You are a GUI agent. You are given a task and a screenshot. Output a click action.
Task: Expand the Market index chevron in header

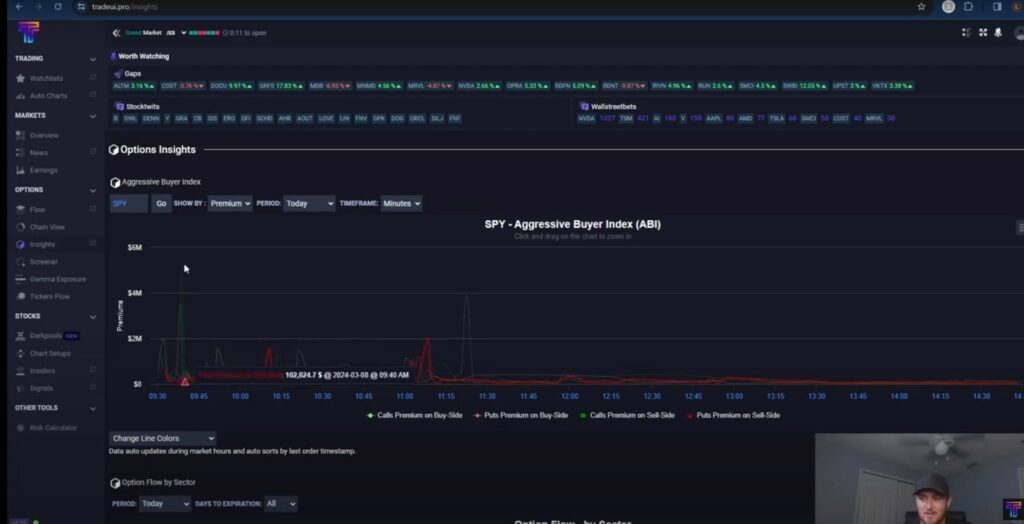coord(184,33)
